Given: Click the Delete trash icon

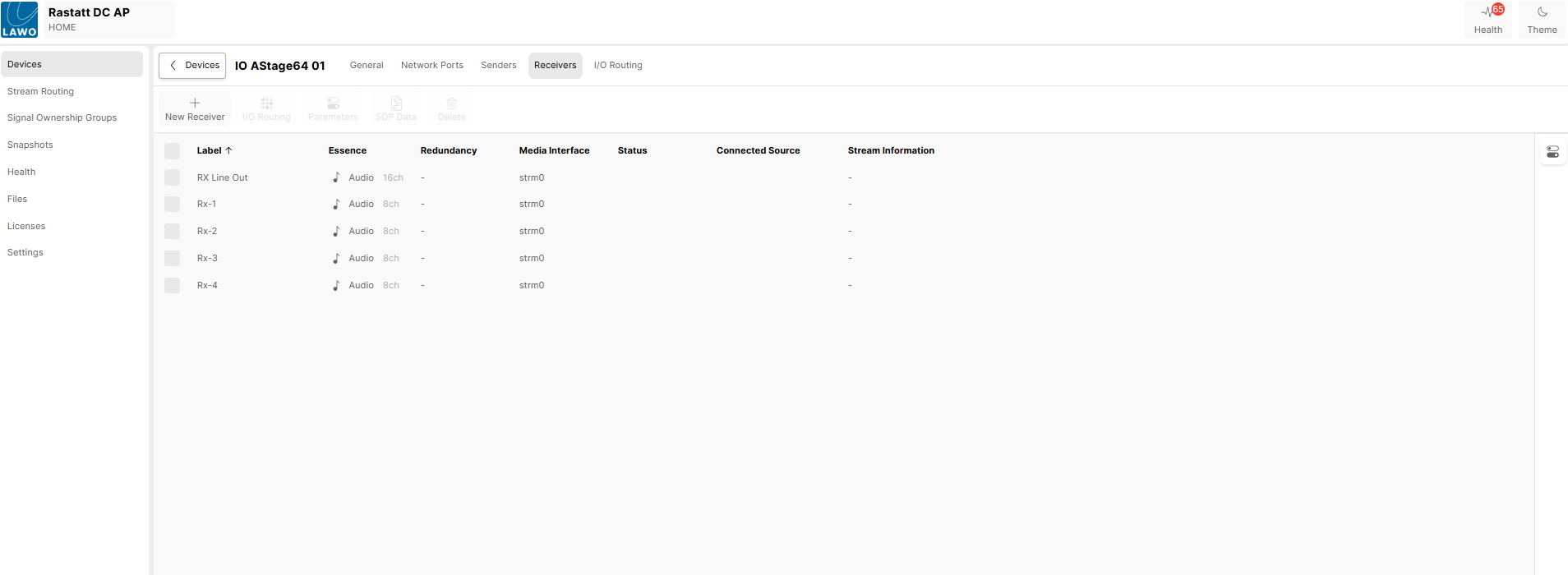Looking at the screenshot, I should (451, 103).
